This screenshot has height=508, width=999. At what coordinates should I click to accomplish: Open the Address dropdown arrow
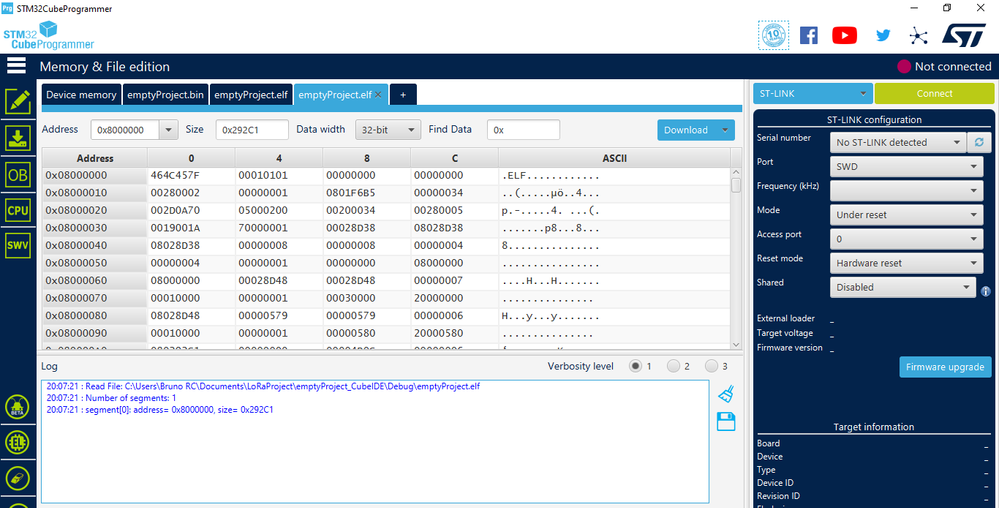pos(168,129)
